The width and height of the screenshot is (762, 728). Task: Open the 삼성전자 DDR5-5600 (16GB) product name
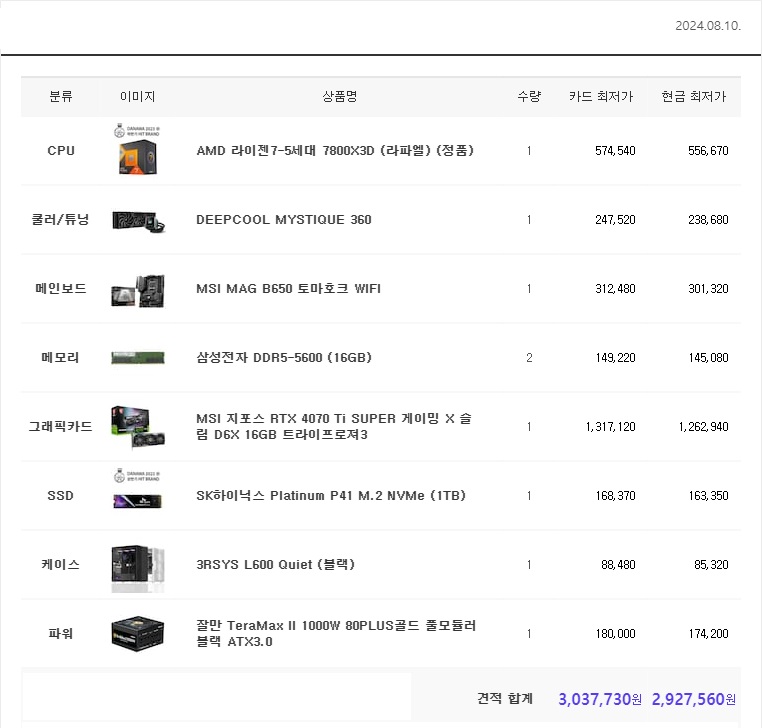tap(284, 358)
